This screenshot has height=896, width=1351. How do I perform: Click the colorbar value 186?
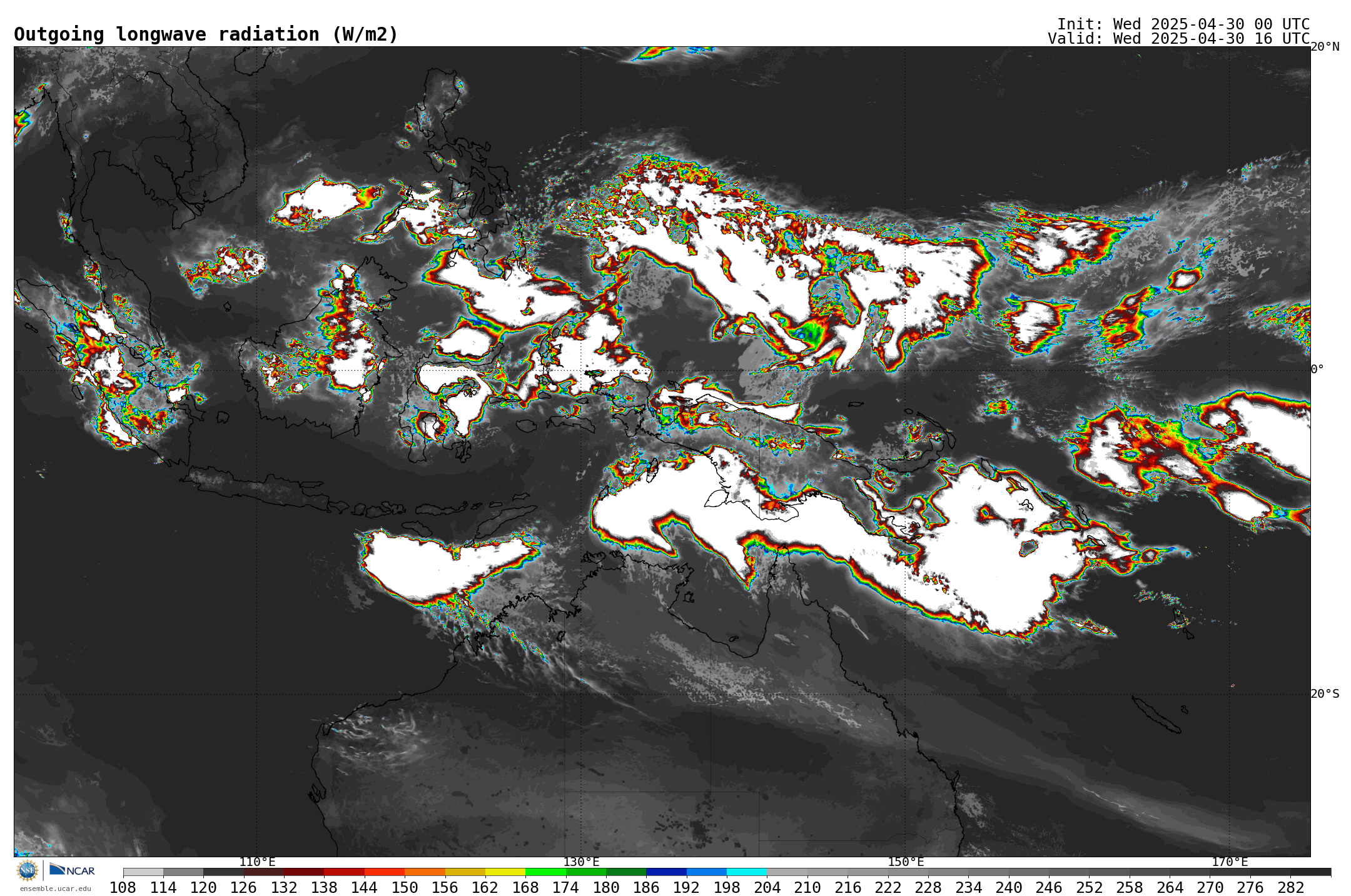point(646,887)
